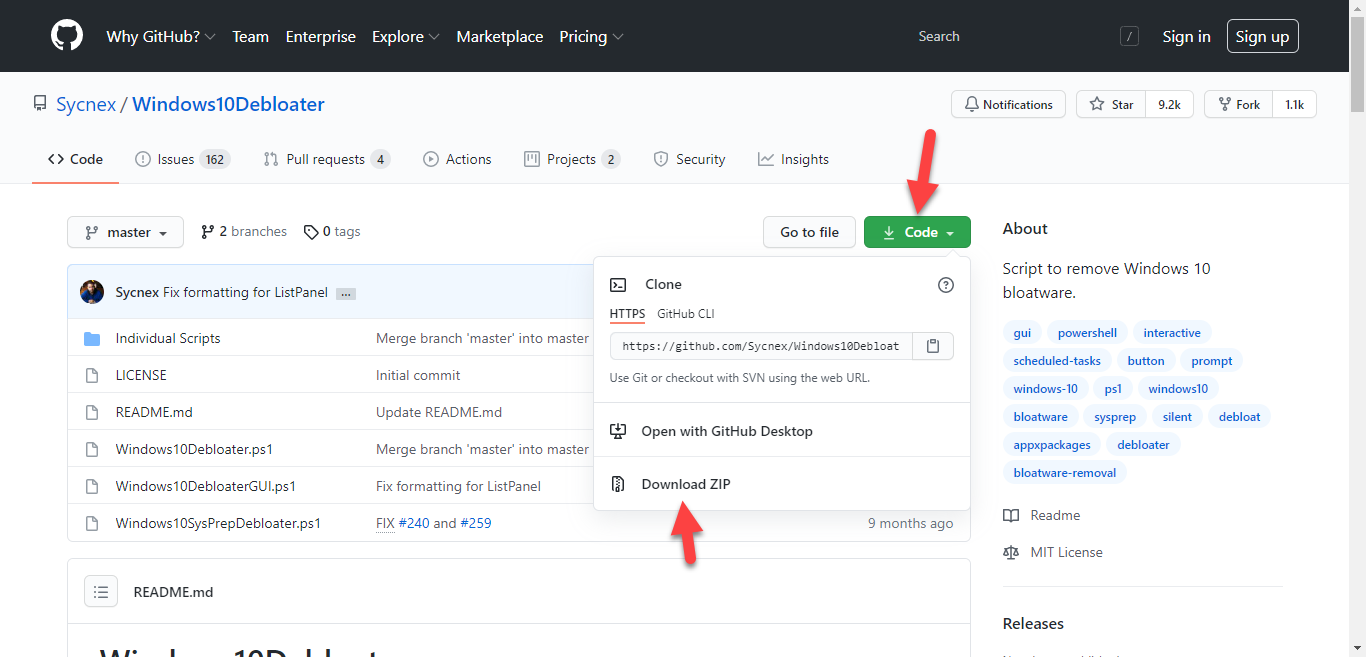Image resolution: width=1366 pixels, height=657 pixels.
Task: Collapse the green Code dropdown
Action: tap(917, 232)
